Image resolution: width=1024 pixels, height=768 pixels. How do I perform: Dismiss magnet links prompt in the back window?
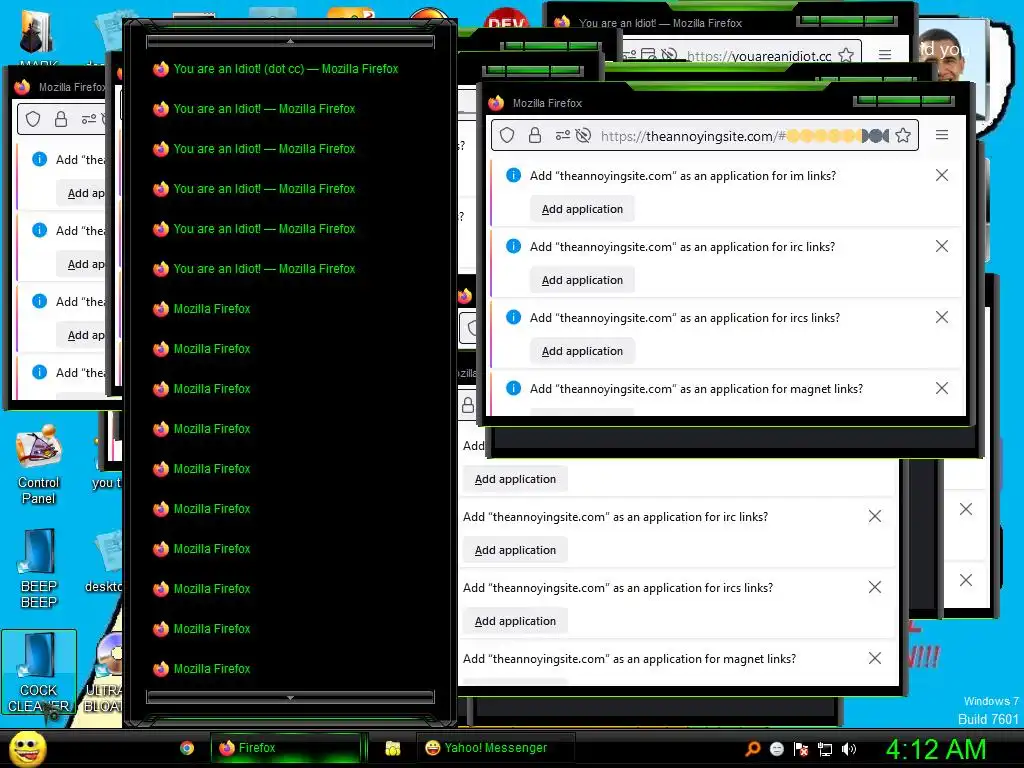(875, 658)
